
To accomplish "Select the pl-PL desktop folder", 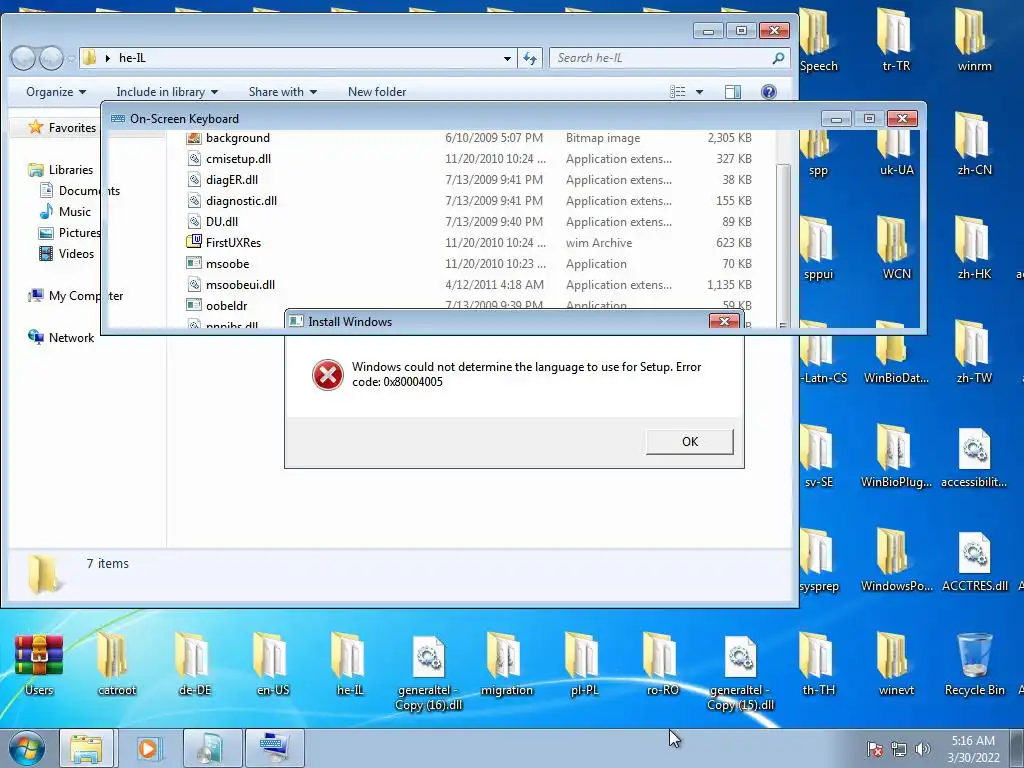I will point(584,664).
